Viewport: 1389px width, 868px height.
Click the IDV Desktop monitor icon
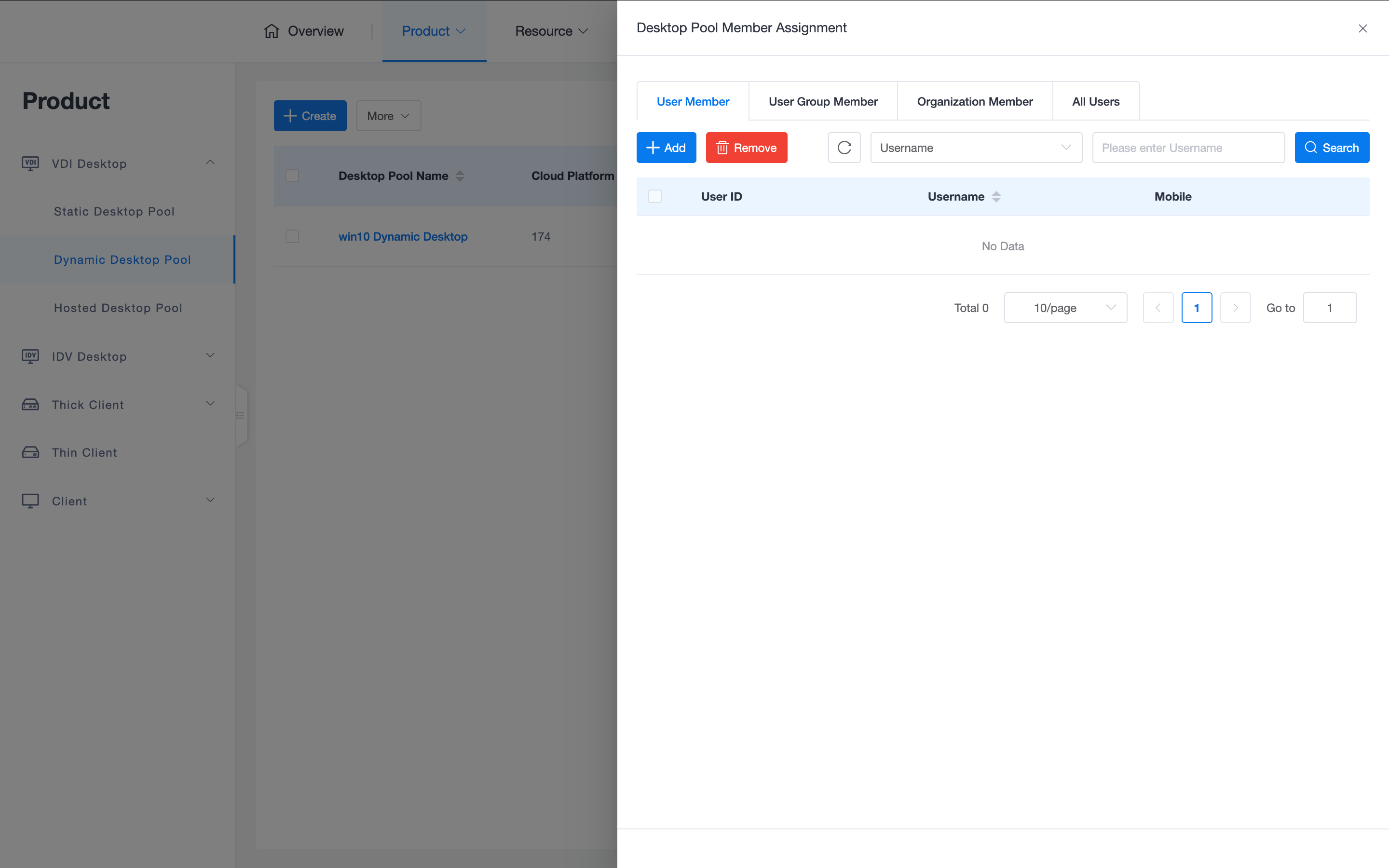coord(30,356)
